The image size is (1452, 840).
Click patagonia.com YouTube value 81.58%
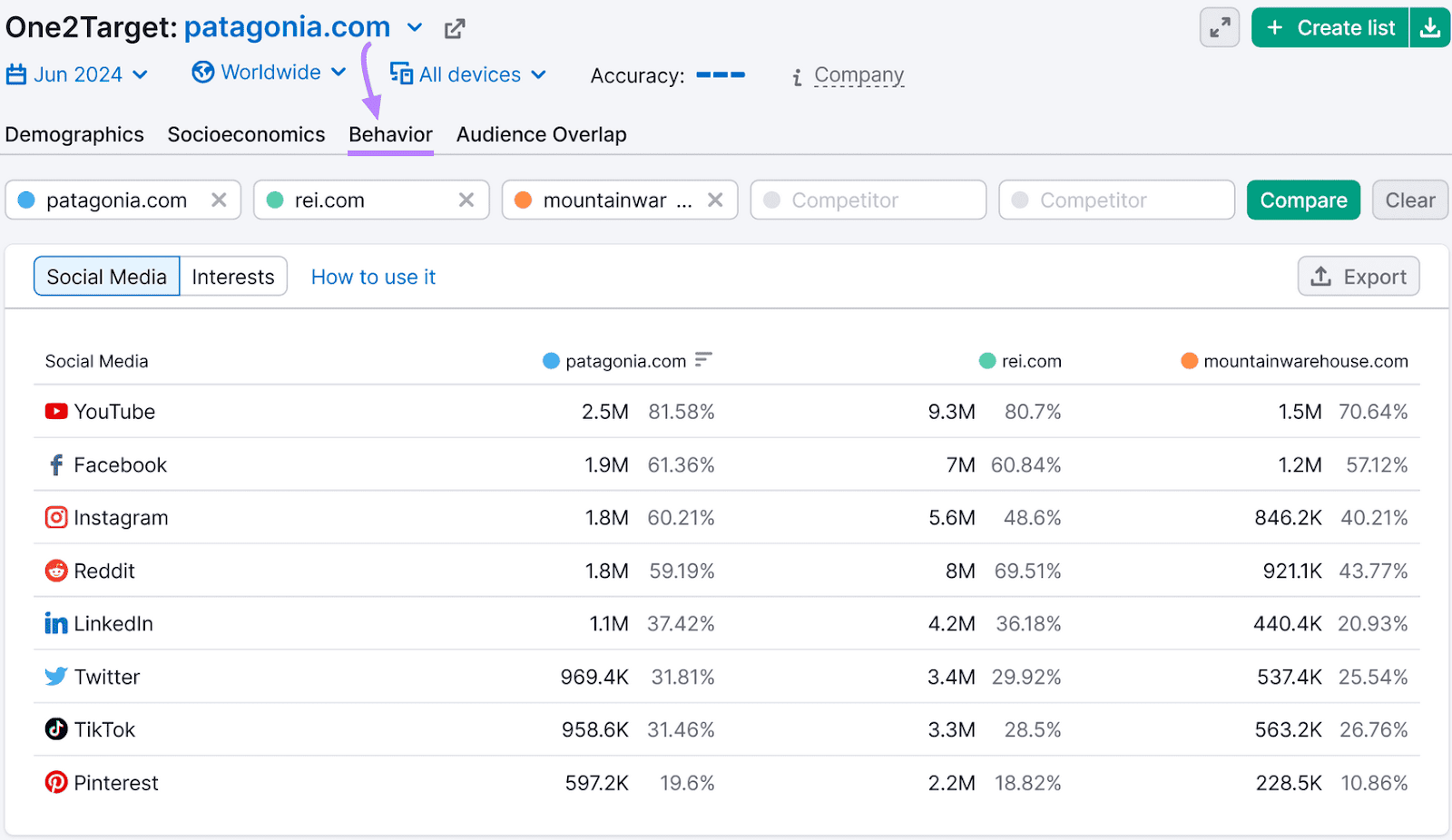[682, 412]
